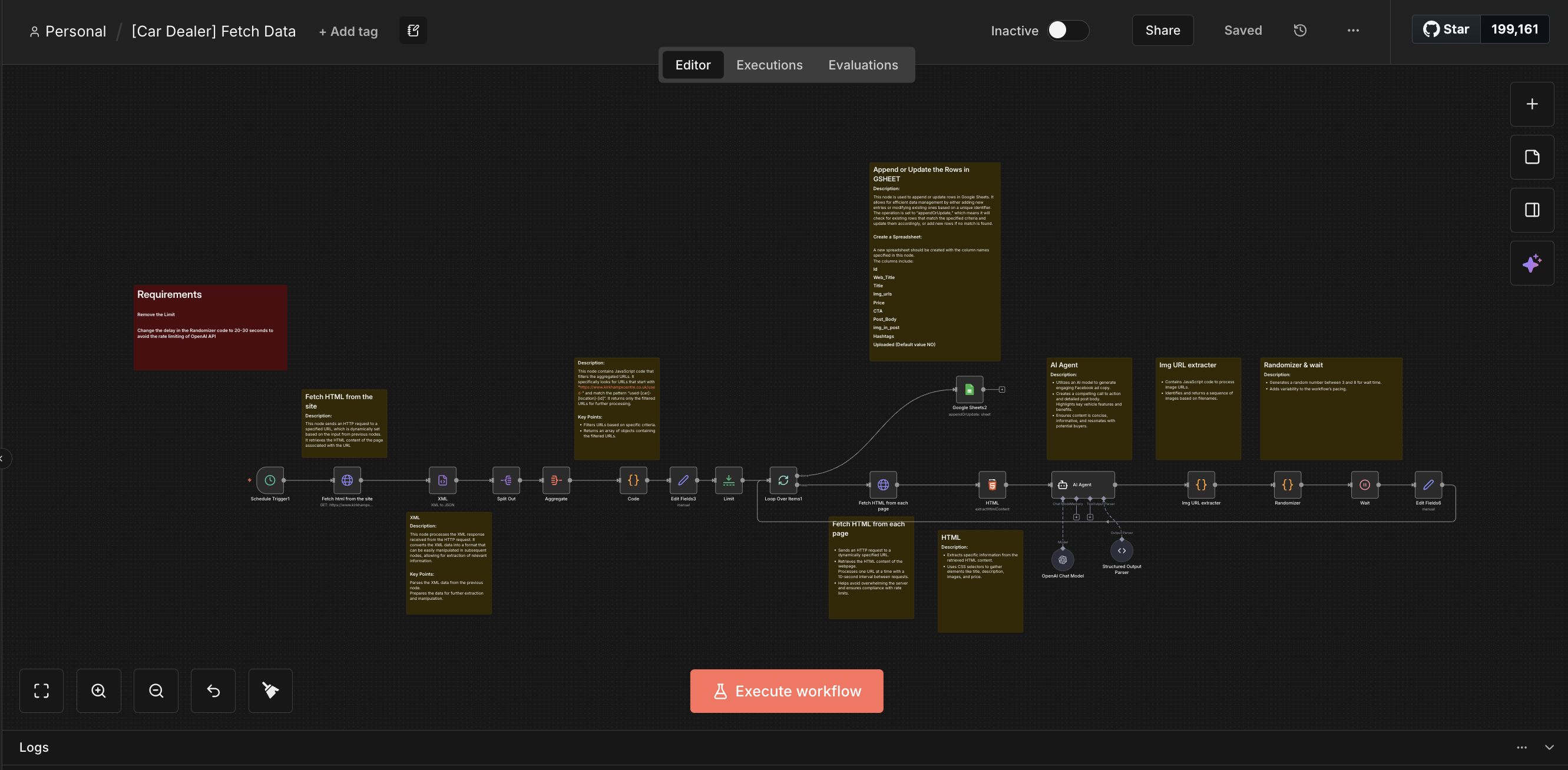1568x770 pixels.
Task: Select the Fetch html from the site node
Action: [347, 480]
